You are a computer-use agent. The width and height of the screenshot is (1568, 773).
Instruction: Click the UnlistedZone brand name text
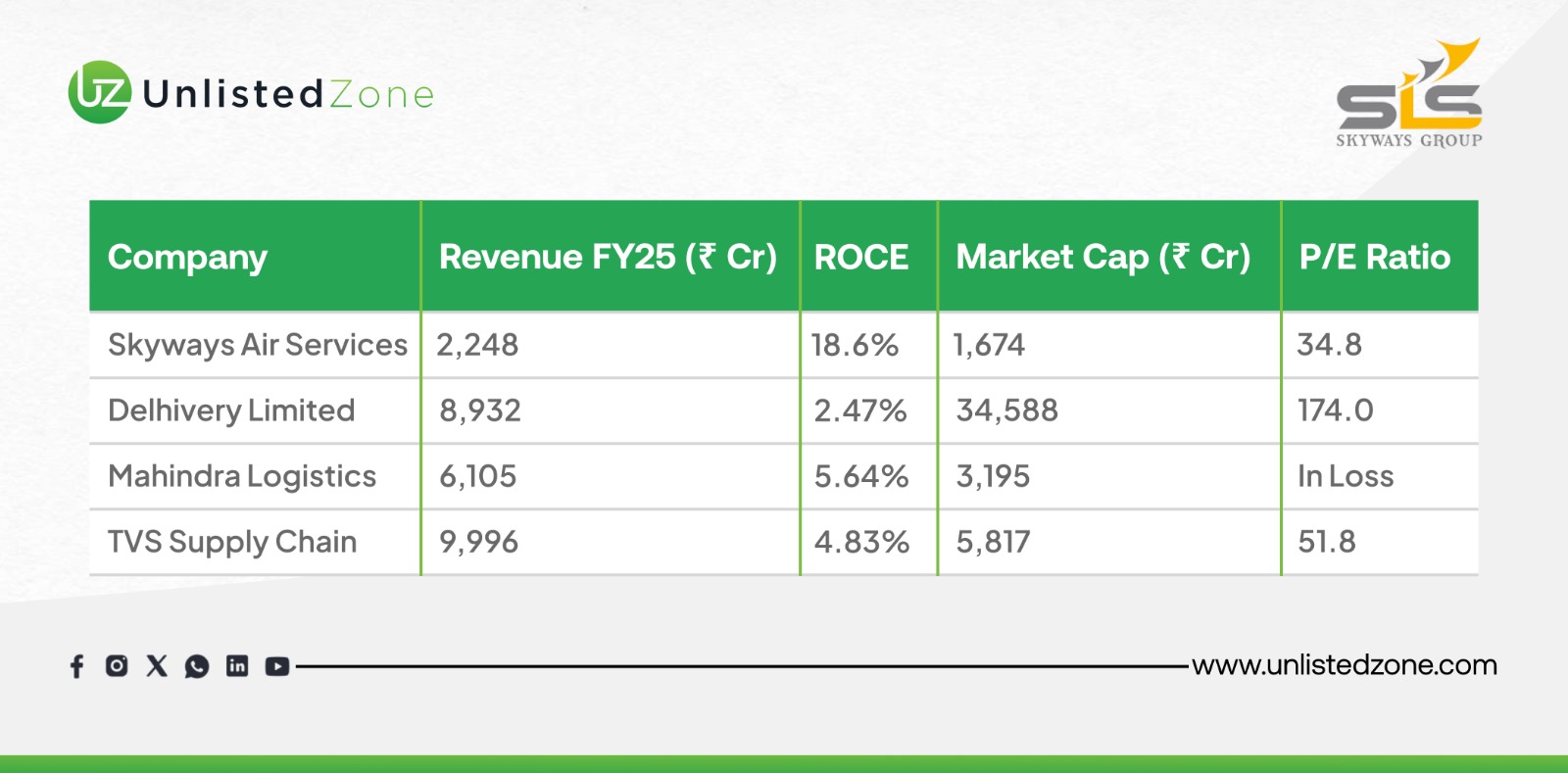[288, 94]
